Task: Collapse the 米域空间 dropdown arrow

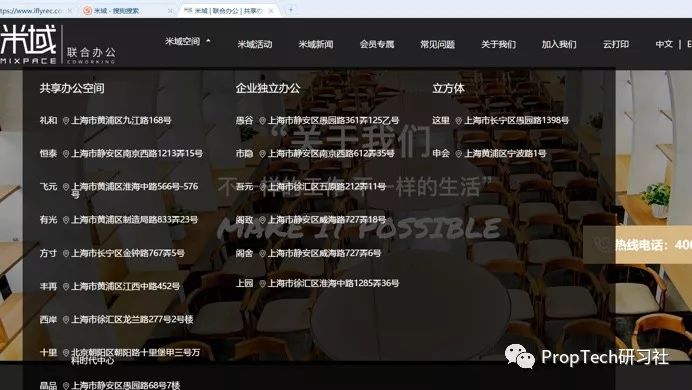Action: pyautogui.click(x=208, y=41)
